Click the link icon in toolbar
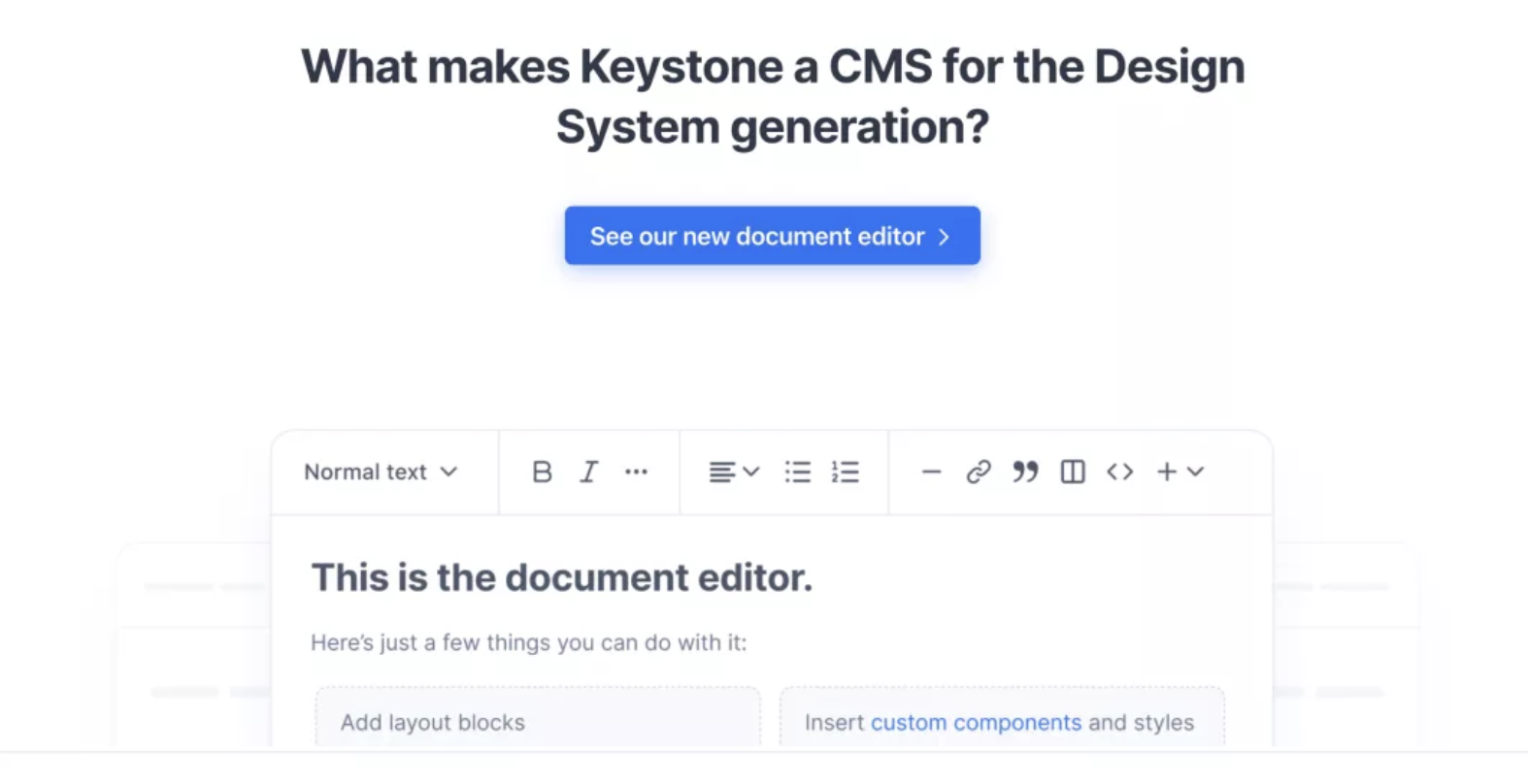Viewport: 1528px width, 784px height. click(x=978, y=472)
